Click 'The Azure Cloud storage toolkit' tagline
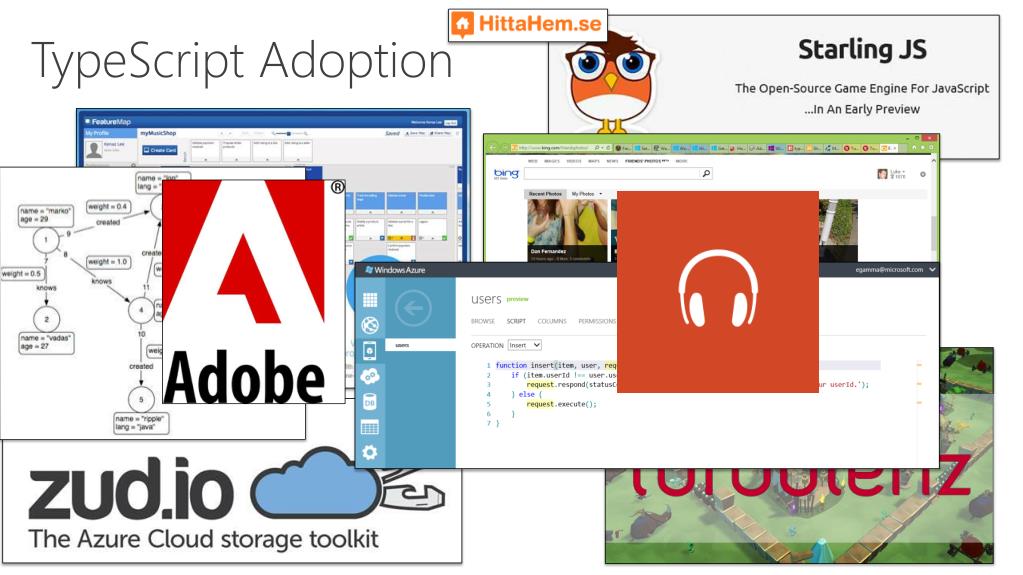The height and width of the screenshot is (575, 1023). pos(204,539)
